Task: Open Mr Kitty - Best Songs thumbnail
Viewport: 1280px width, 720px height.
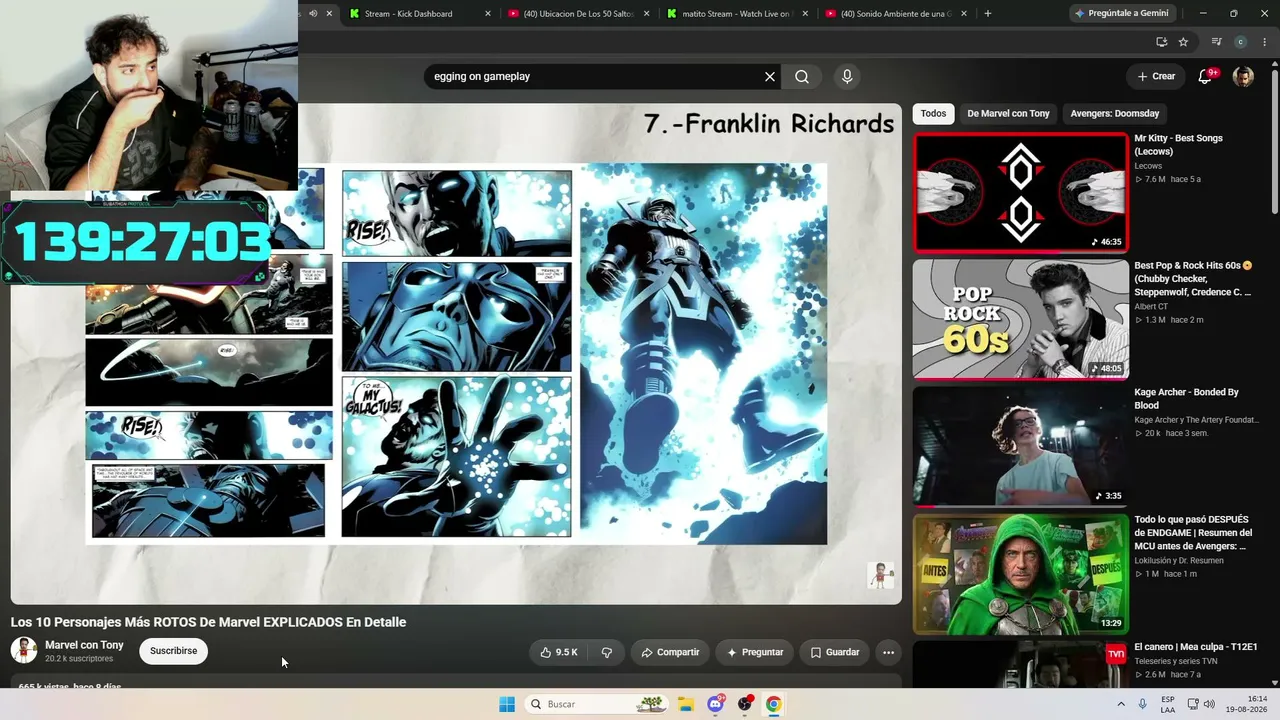Action: pyautogui.click(x=1020, y=192)
